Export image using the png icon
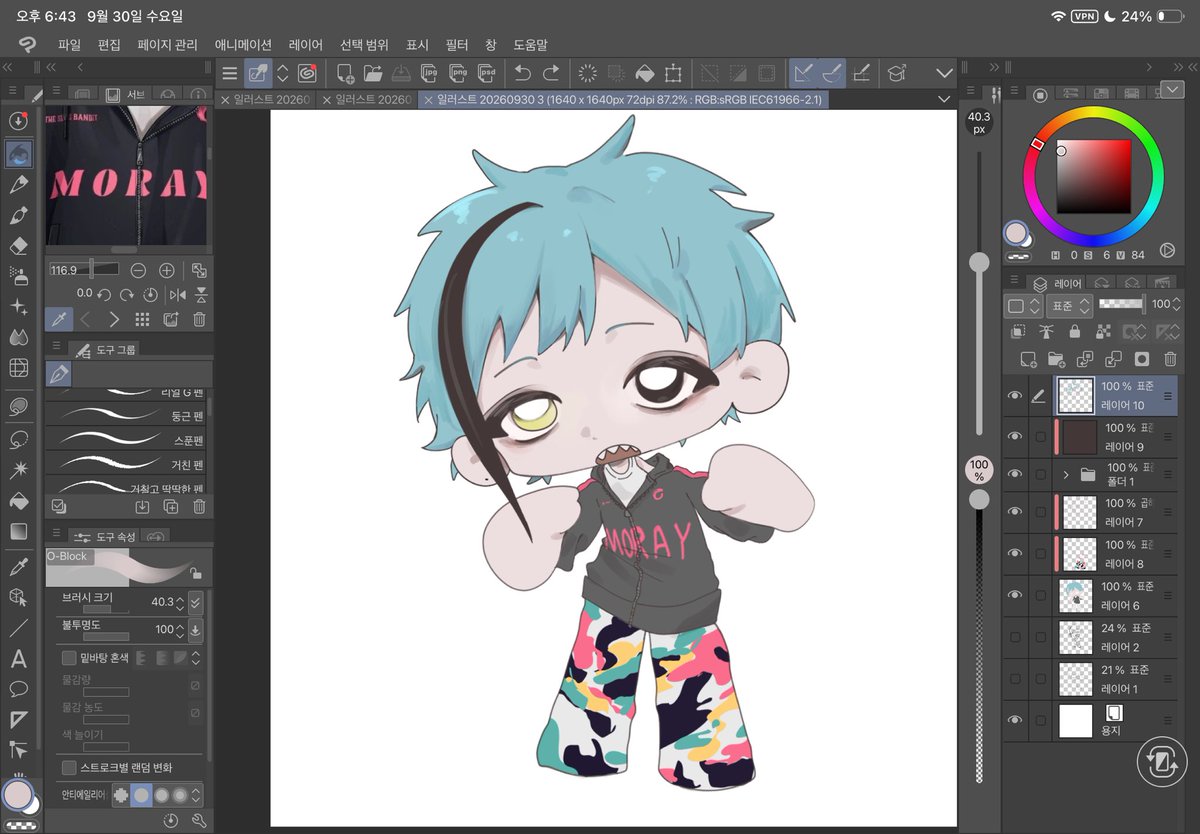The width and height of the screenshot is (1200, 834). [x=459, y=73]
